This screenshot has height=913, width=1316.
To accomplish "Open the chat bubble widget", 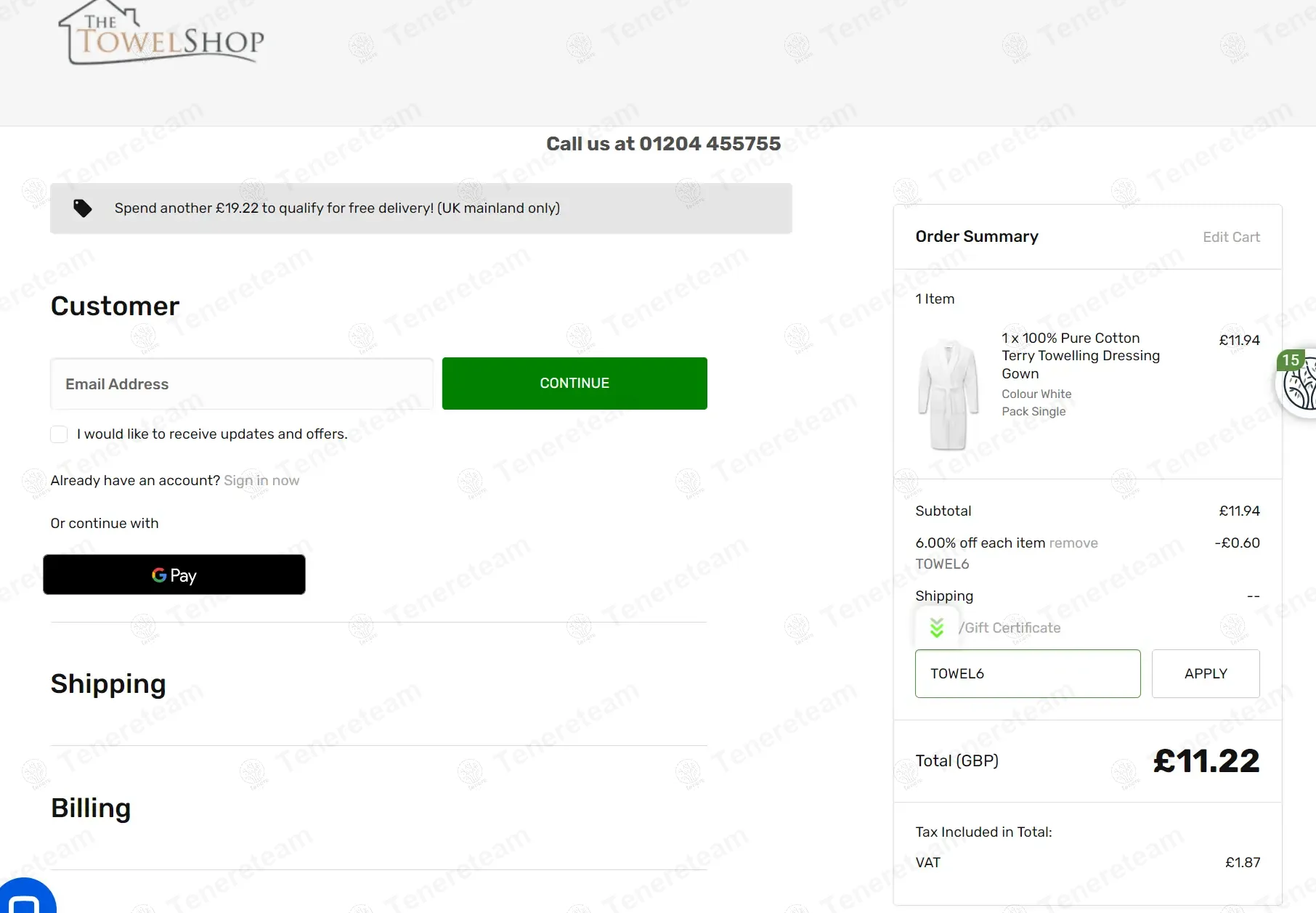I will click(27, 897).
